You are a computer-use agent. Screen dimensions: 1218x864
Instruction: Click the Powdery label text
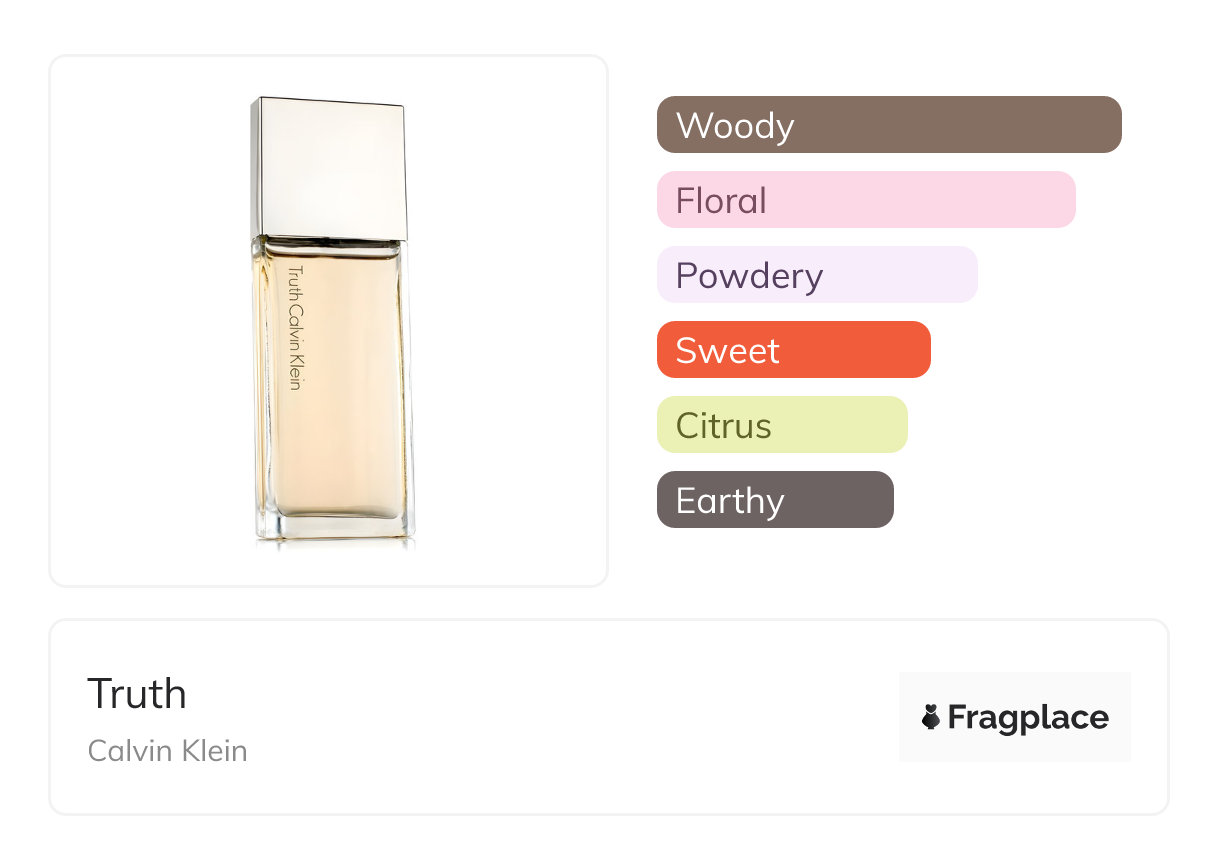750,276
